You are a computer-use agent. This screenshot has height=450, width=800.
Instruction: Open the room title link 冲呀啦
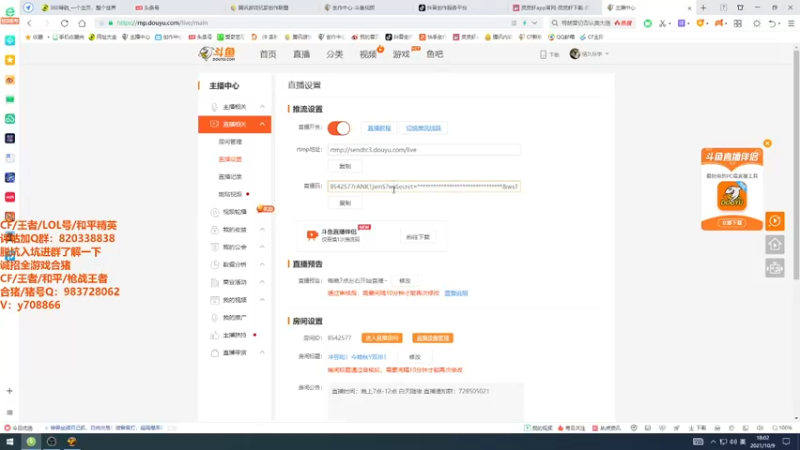click(x=357, y=357)
